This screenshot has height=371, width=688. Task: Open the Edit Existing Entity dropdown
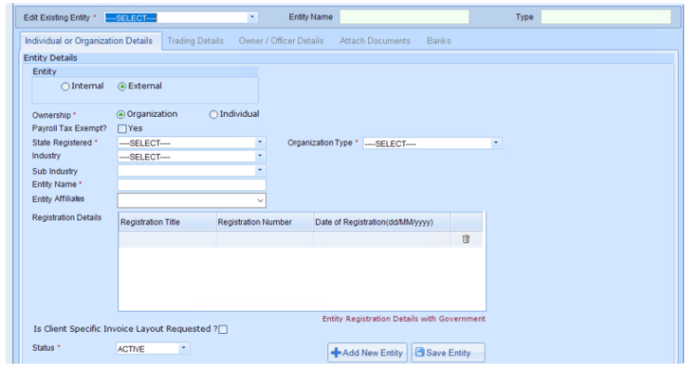click(x=252, y=18)
